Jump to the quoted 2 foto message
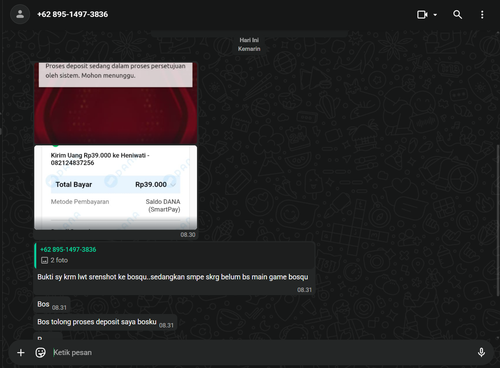Viewport: 500px width, 368px height. coord(174,256)
